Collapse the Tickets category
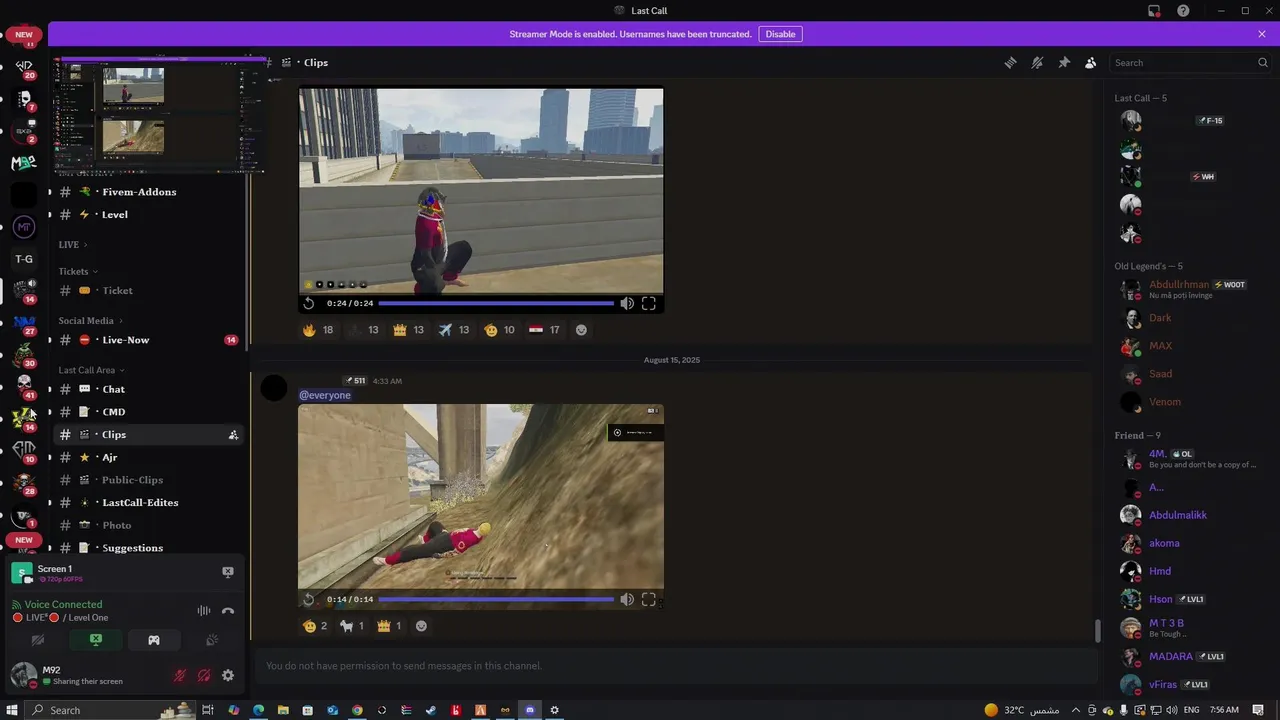The width and height of the screenshot is (1280, 720). click(78, 272)
